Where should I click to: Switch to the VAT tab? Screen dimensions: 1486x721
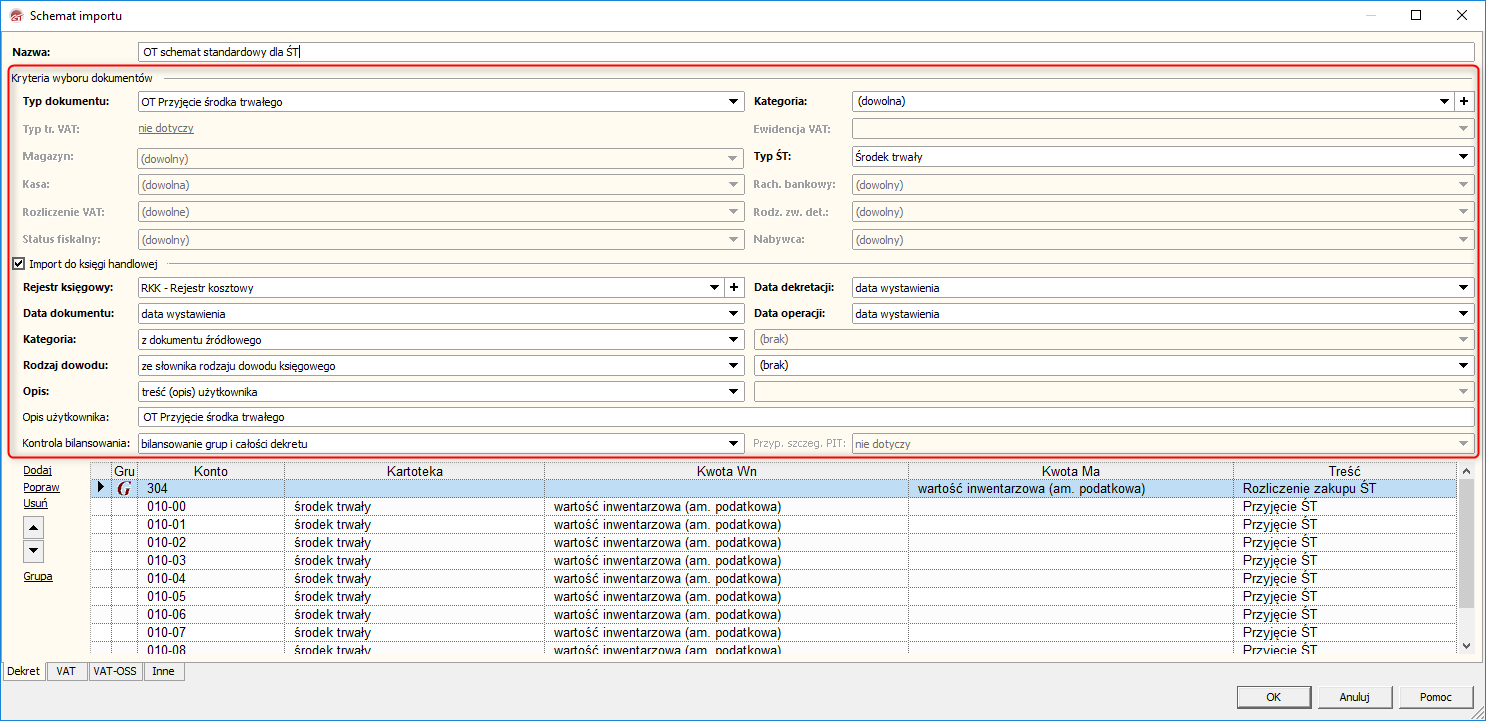click(66, 671)
